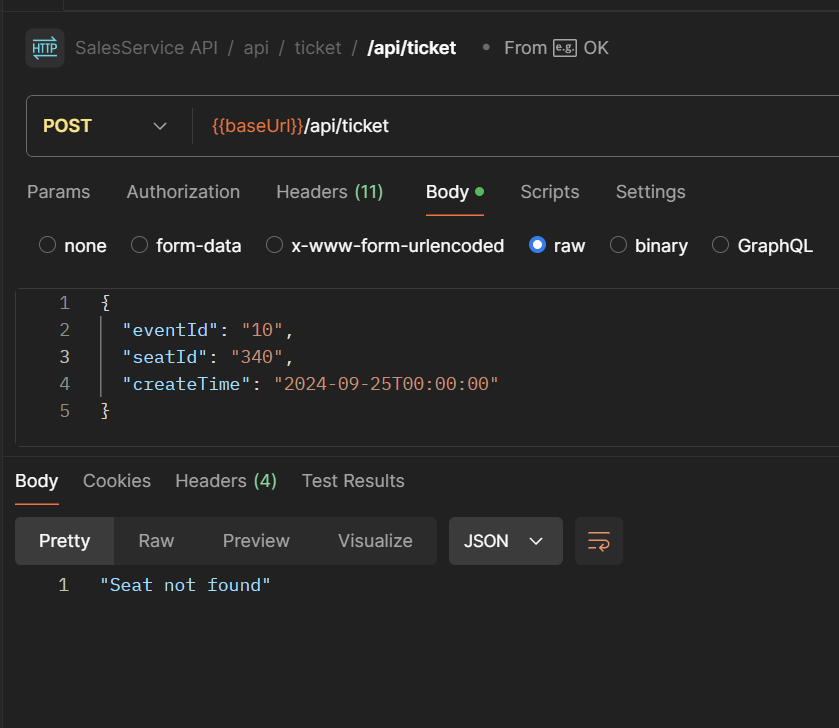Switch to the Scripts tab
Viewport: 839px width, 728px height.
point(549,192)
